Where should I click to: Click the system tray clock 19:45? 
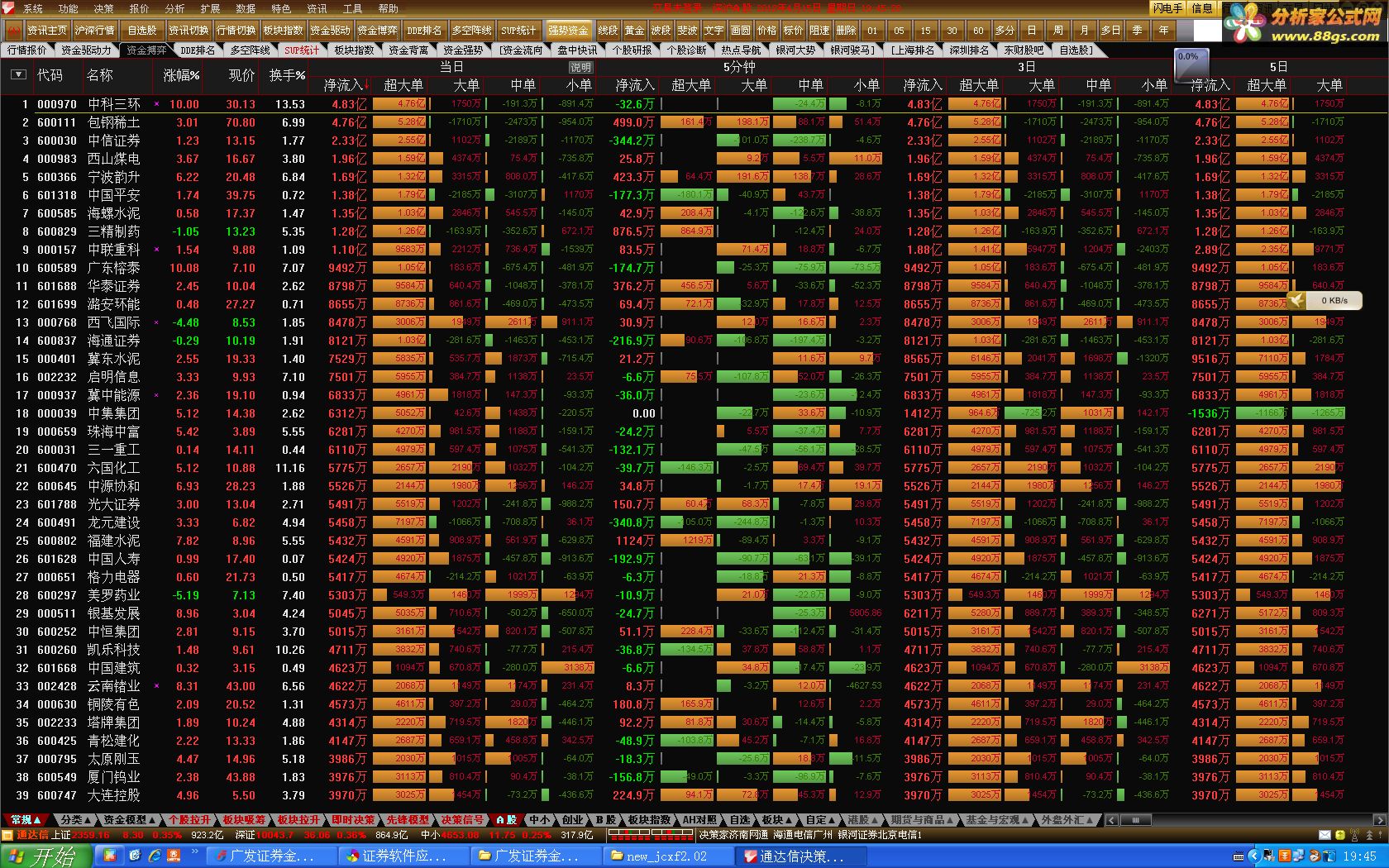tap(1360, 856)
